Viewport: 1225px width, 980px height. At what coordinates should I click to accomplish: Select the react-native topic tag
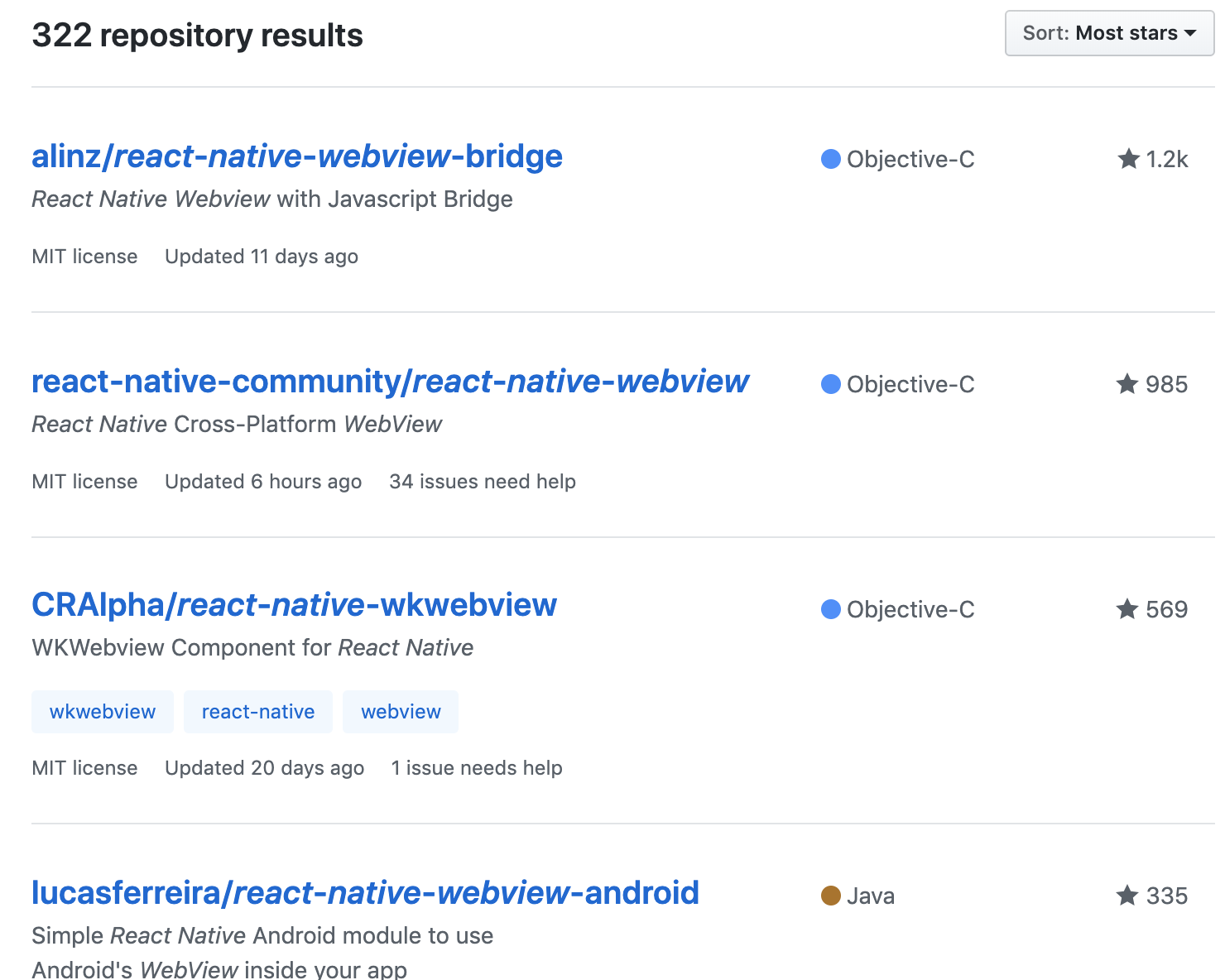click(258, 712)
